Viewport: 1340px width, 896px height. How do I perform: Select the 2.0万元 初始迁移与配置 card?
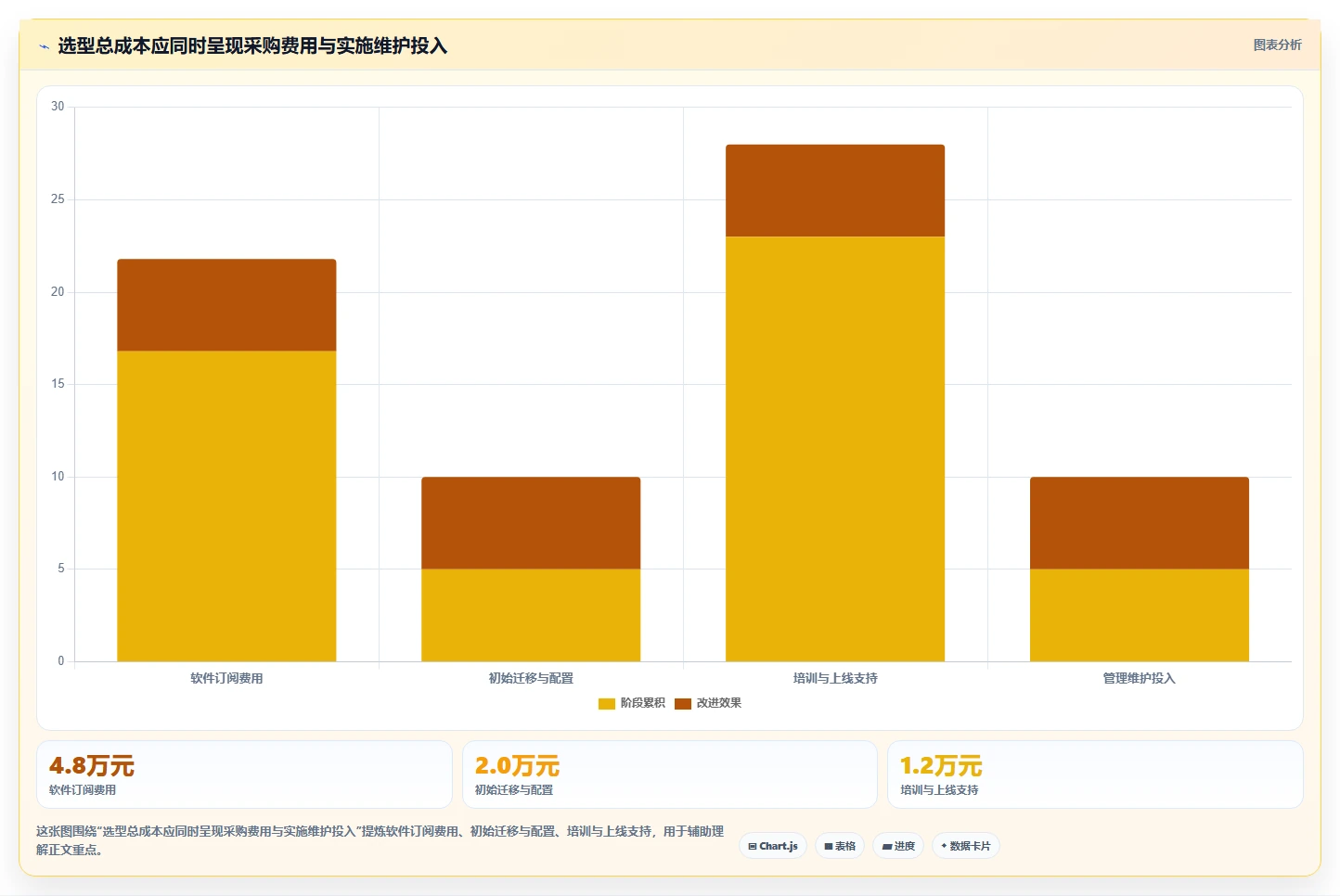(x=670, y=774)
